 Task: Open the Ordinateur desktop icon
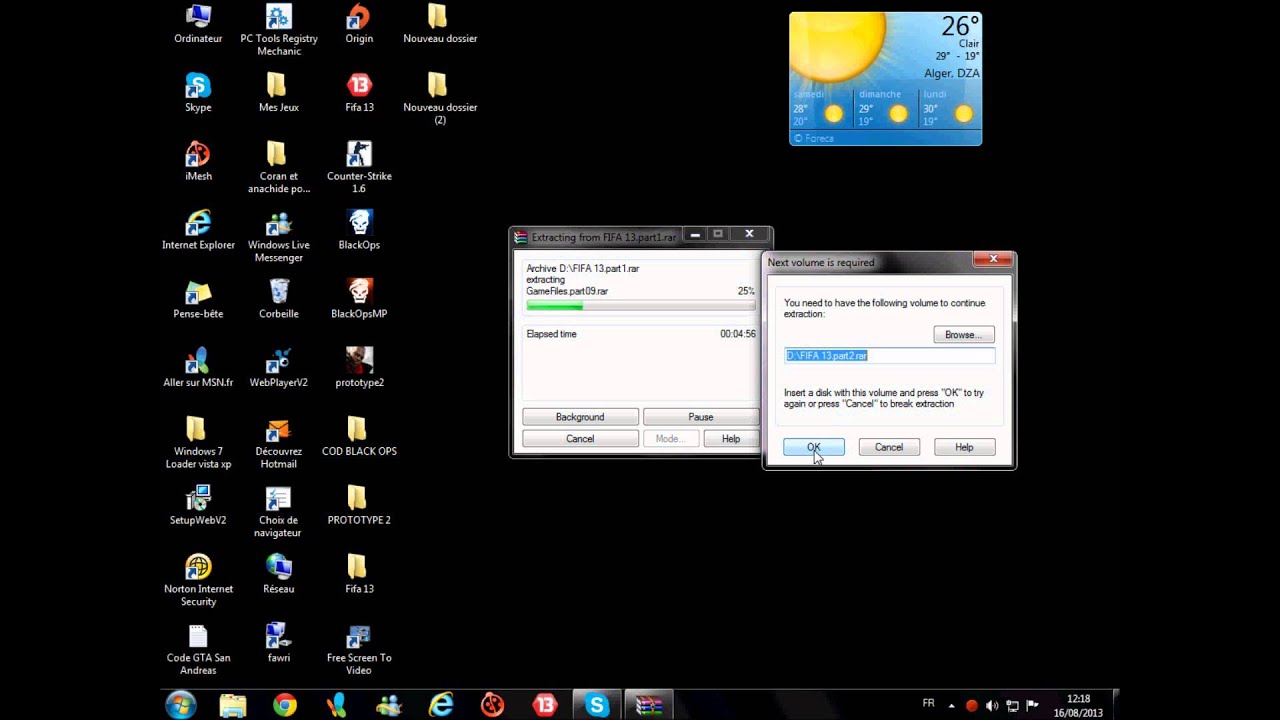(x=198, y=24)
